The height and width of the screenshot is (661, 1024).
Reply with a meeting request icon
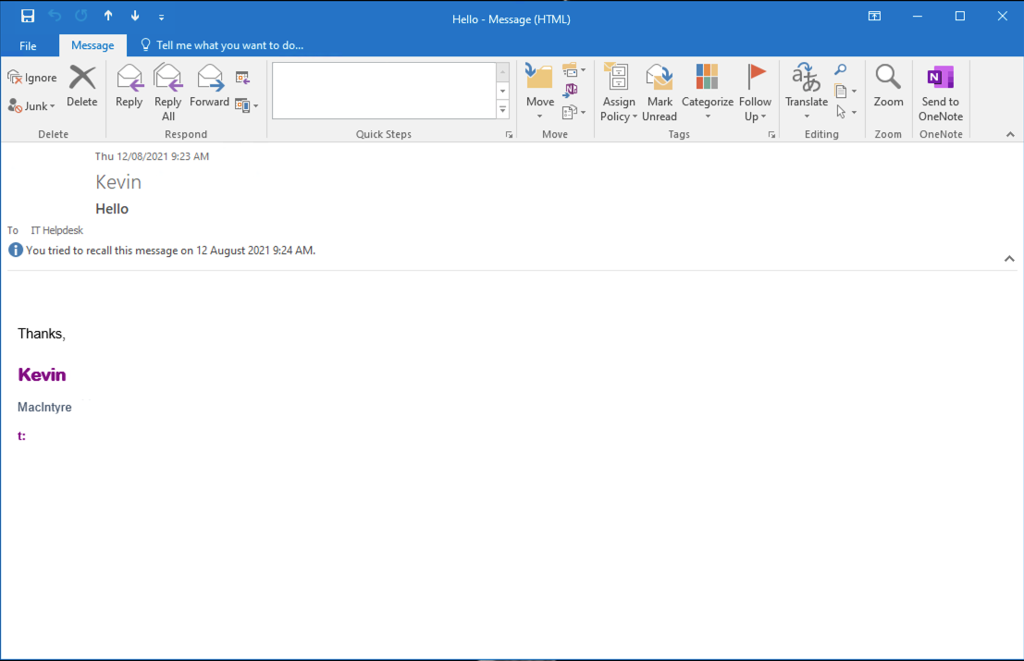[x=243, y=78]
